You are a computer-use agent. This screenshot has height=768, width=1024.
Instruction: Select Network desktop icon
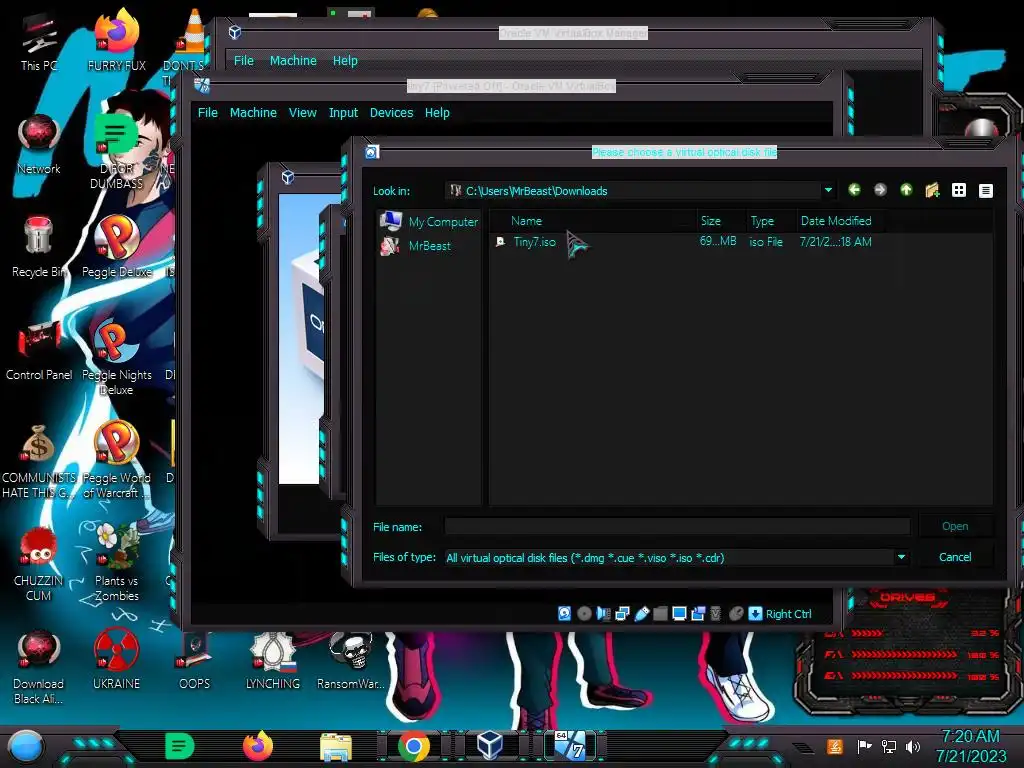(39, 144)
